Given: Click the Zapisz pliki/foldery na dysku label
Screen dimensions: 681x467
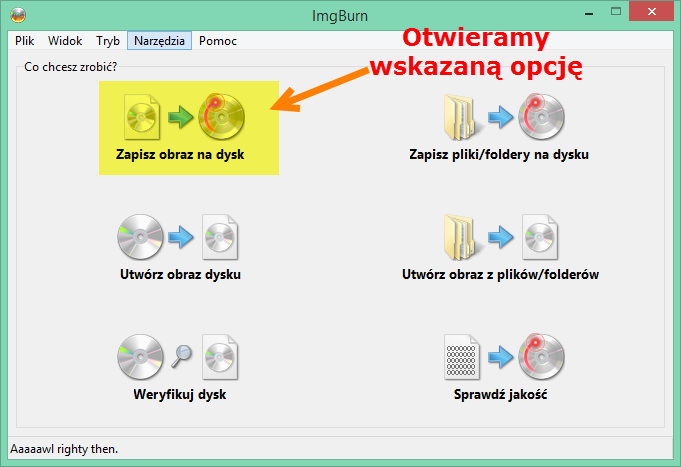Looking at the screenshot, I should pyautogui.click(x=499, y=154).
